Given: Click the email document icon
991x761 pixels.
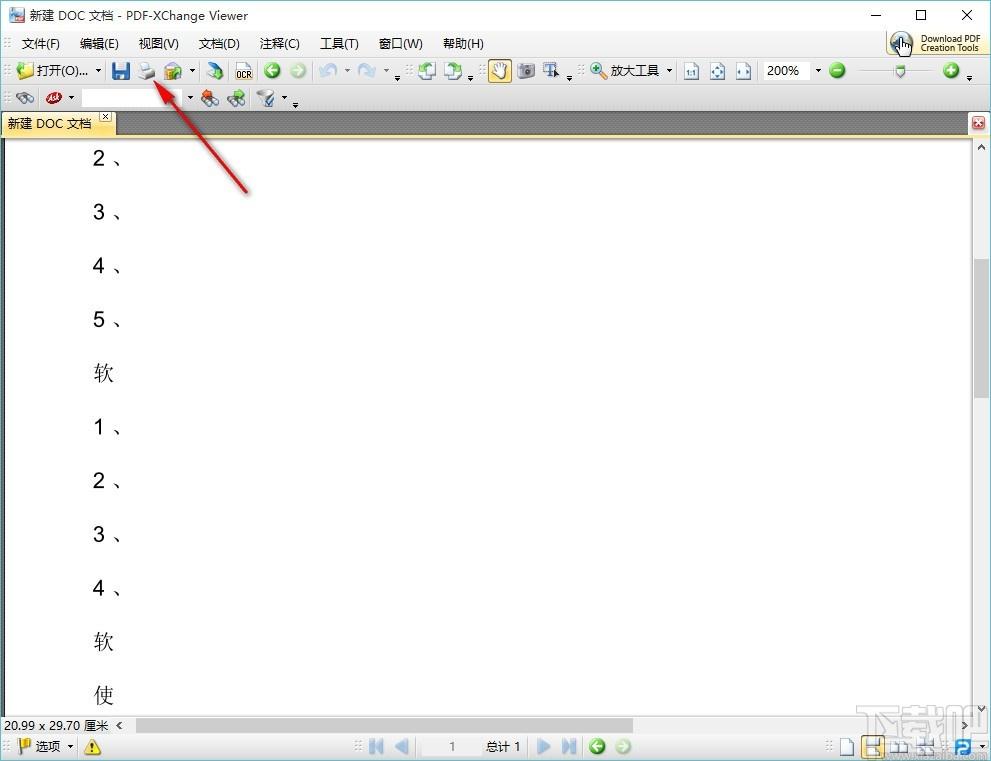Looking at the screenshot, I should 173,71.
